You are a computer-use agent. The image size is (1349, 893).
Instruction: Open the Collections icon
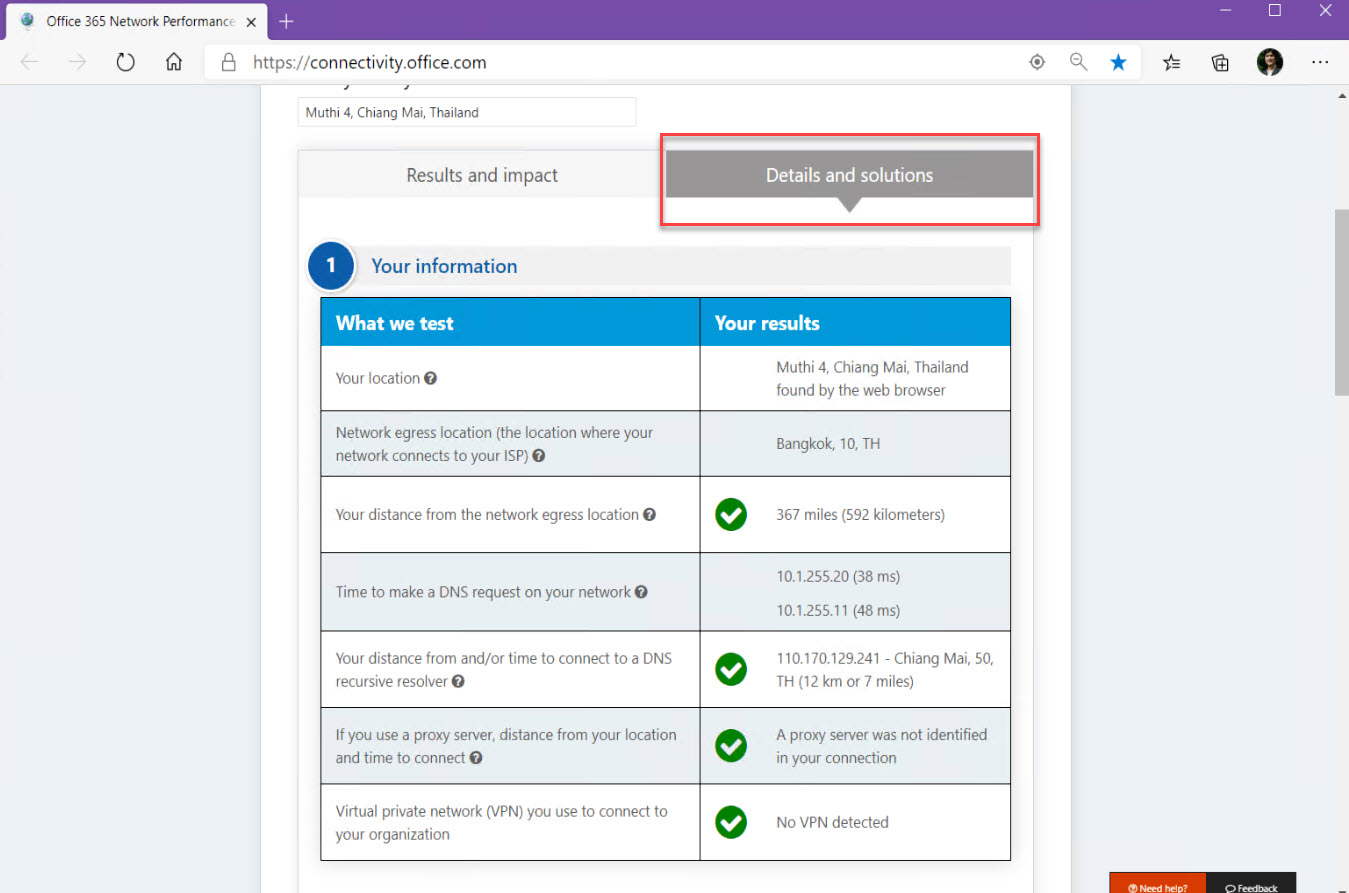tap(1220, 63)
